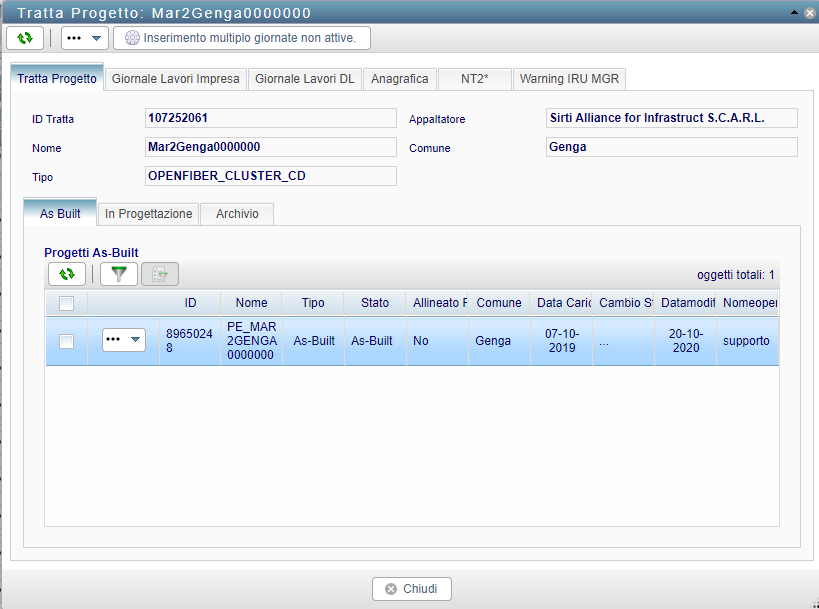Tick the select-all checkbox in table header
Image resolution: width=819 pixels, height=609 pixels.
point(66,303)
